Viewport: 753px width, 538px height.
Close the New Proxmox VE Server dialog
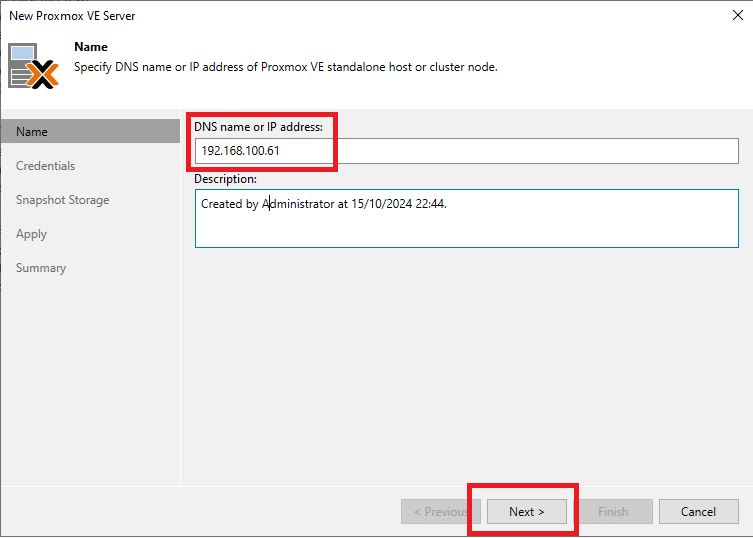tap(738, 15)
